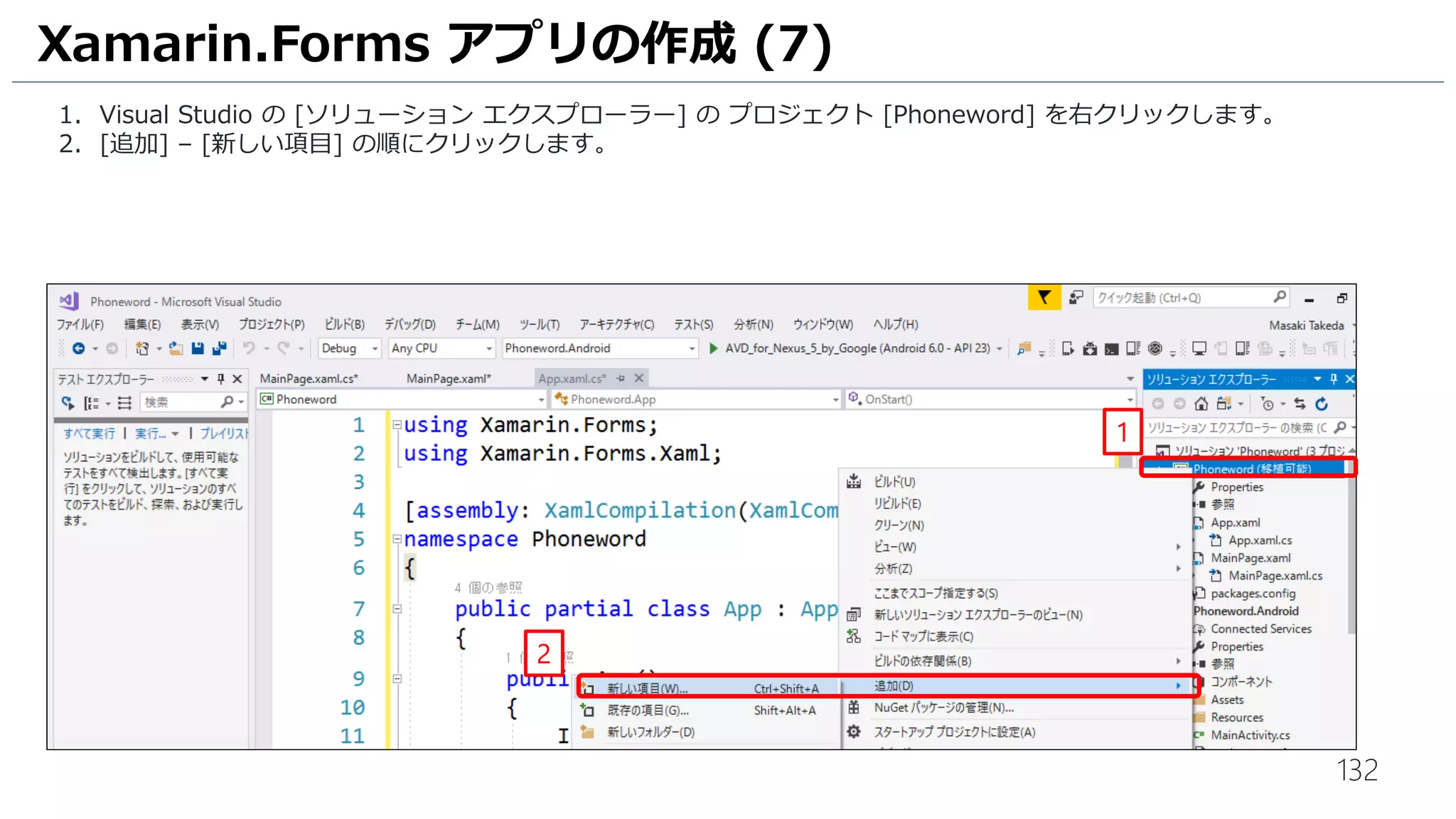This screenshot has width=1456, height=819.
Task: Toggle auto-hide pin on Solution Explorer panel
Action: point(1334,379)
